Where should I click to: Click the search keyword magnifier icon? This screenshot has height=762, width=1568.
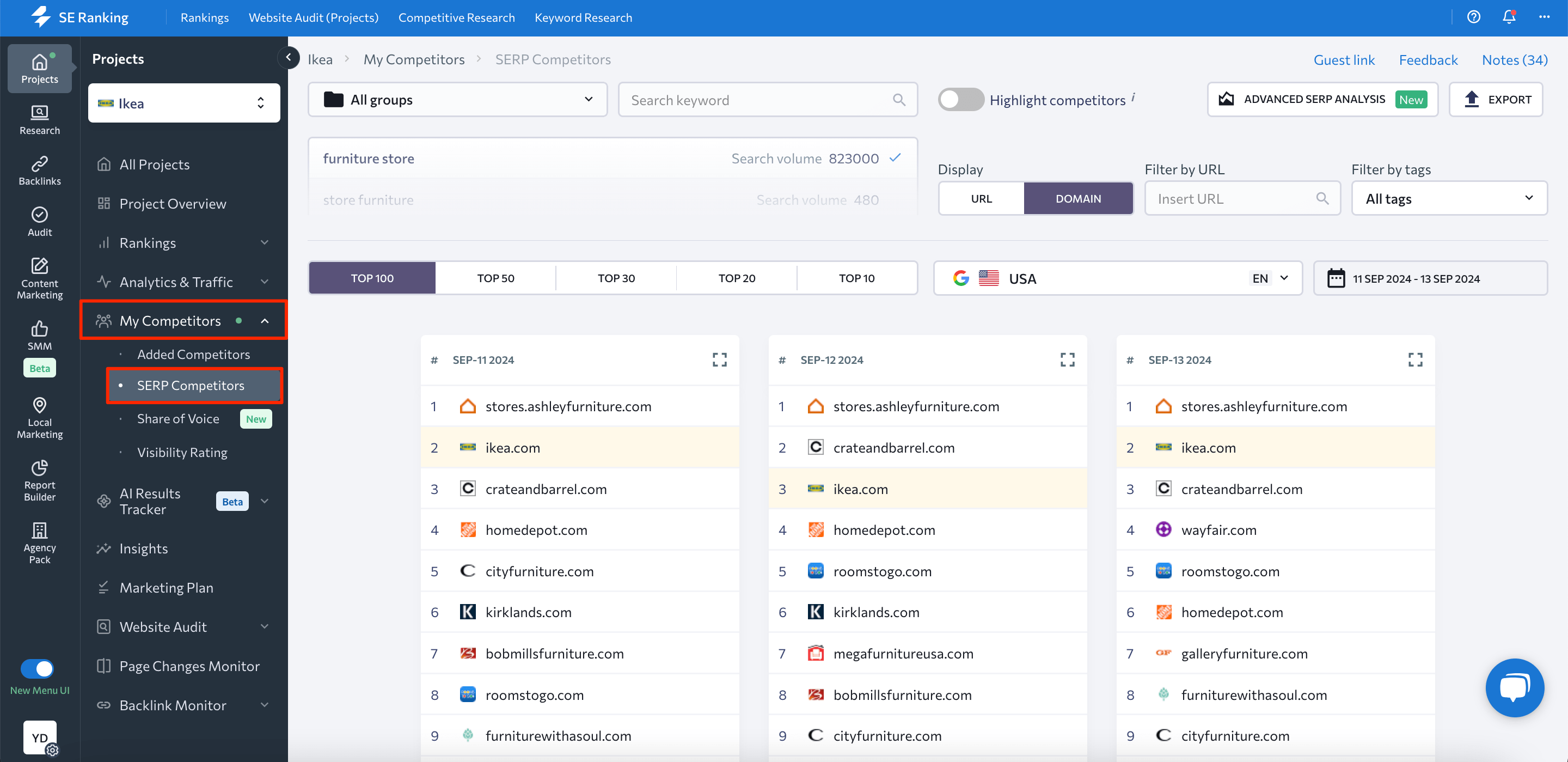(x=899, y=100)
